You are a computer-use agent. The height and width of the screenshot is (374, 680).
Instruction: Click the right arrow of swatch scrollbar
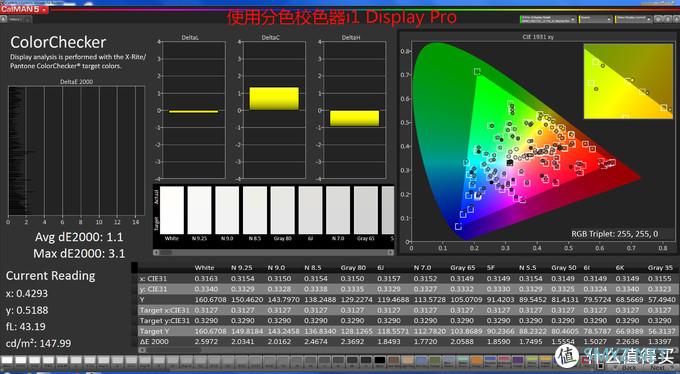point(390,252)
